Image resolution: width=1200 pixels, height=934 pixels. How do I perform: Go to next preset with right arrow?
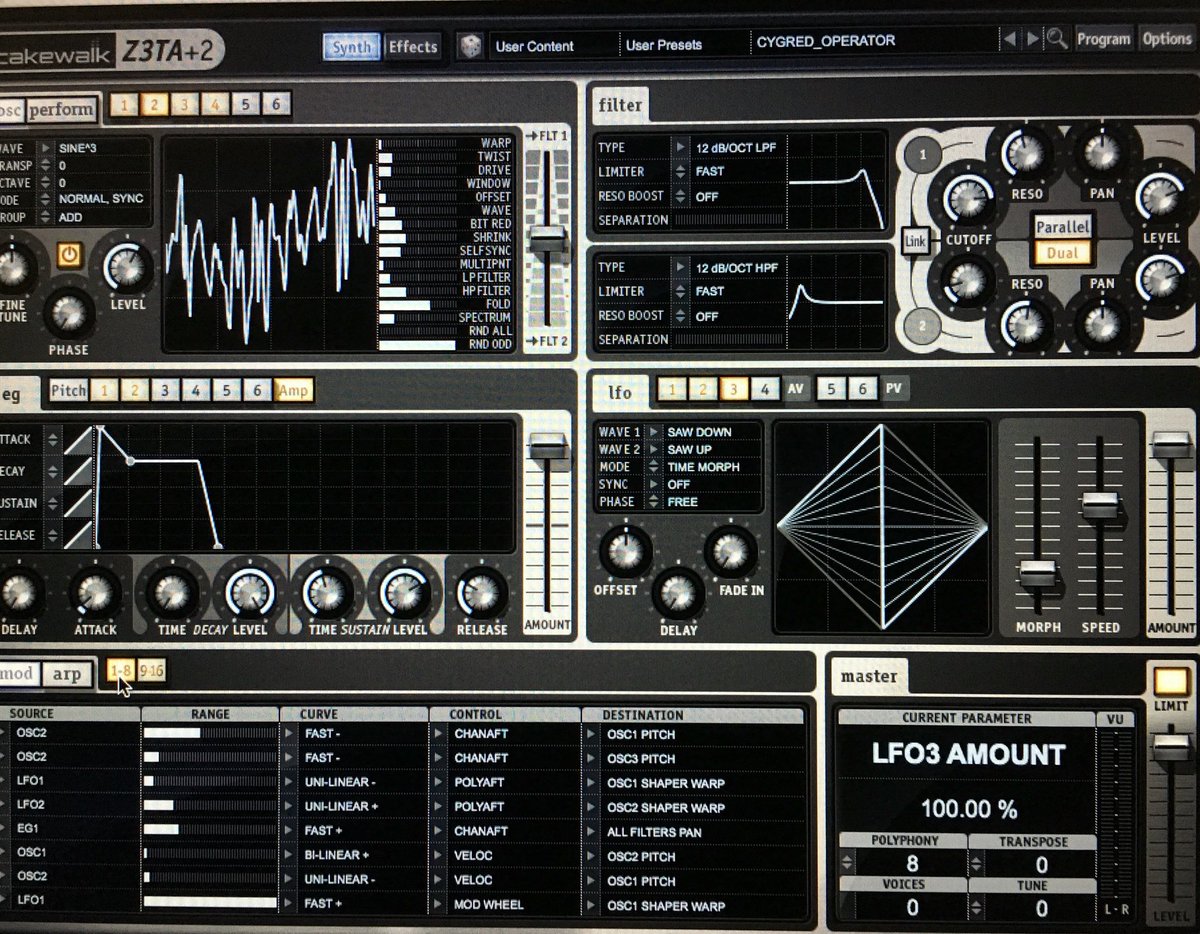(1033, 40)
